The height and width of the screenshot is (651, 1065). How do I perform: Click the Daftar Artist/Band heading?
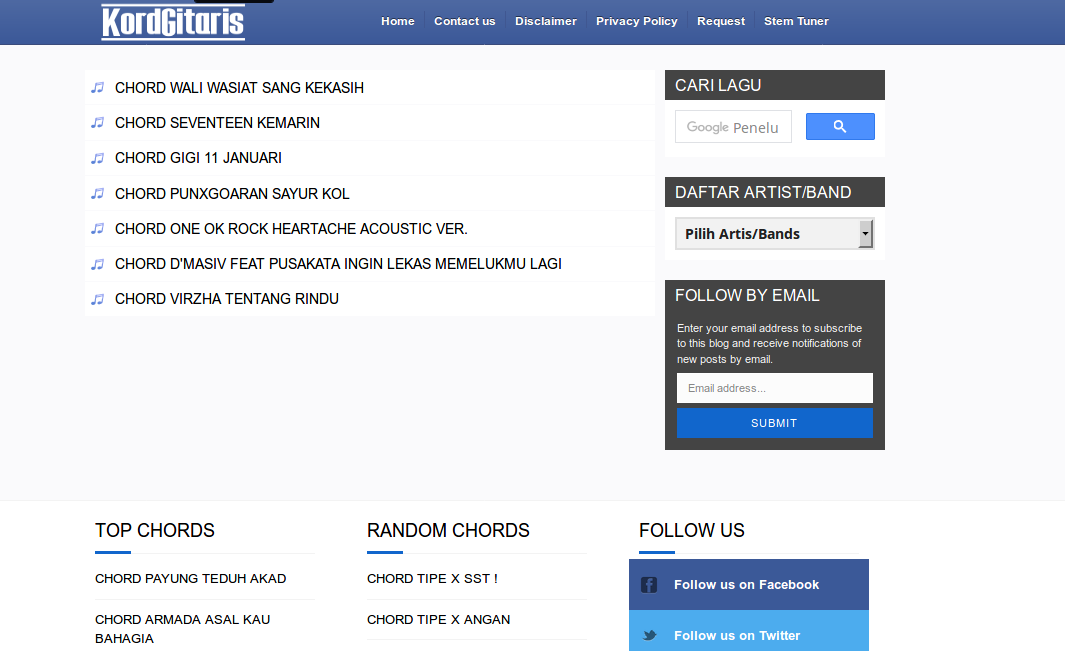[x=763, y=192]
